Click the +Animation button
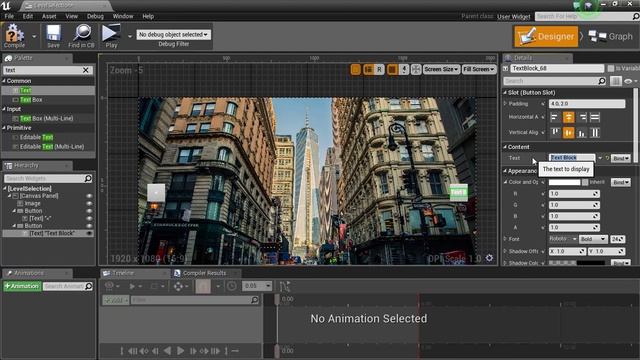Viewport: 640px width, 360px height. (22, 286)
